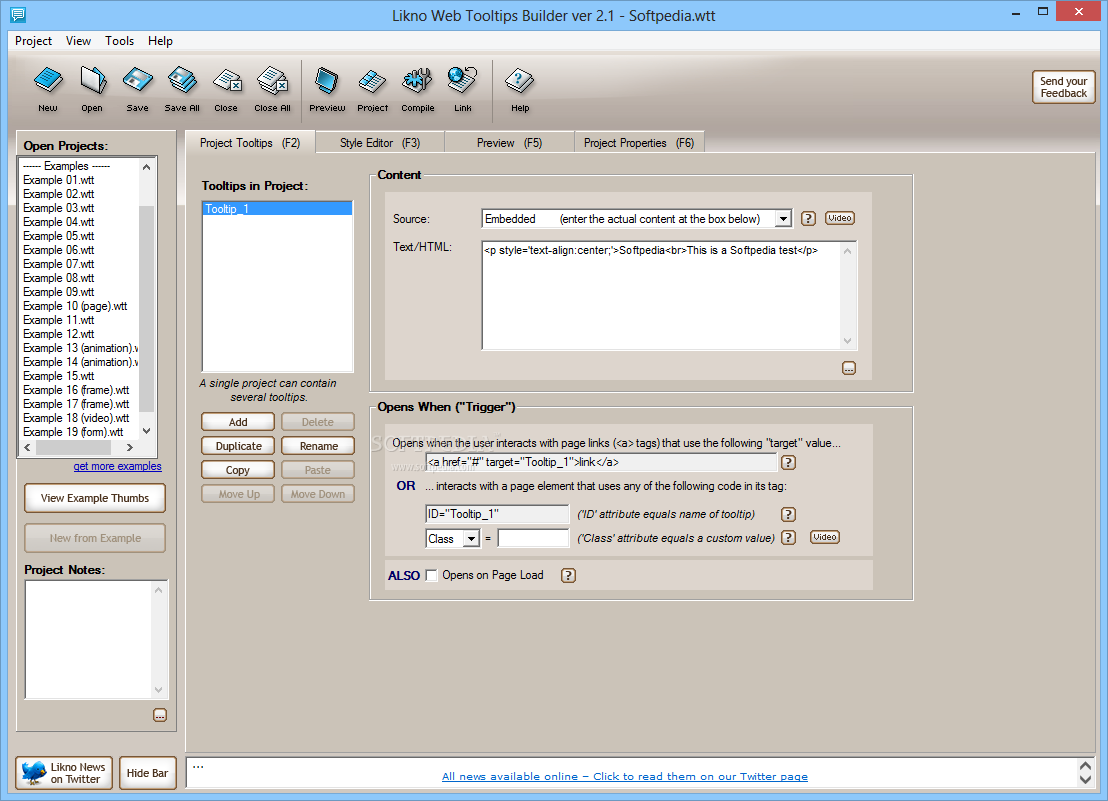Select Tooltip_1 in Tooltips in Project
This screenshot has width=1108, height=801.
point(277,208)
